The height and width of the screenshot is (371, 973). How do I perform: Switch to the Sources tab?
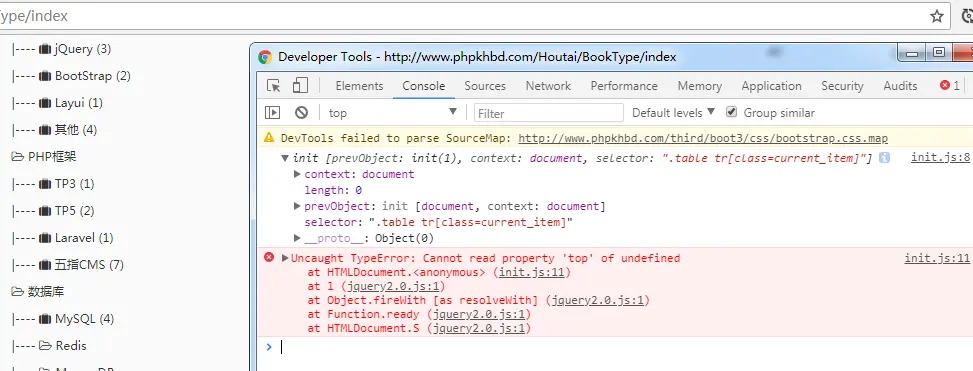click(x=485, y=86)
